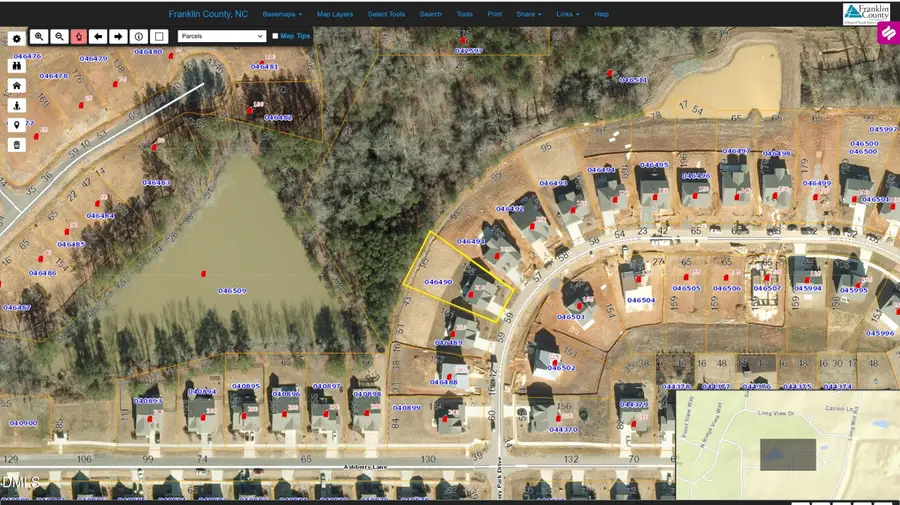Click parcel label 044370
The image size is (900, 505).
(563, 430)
